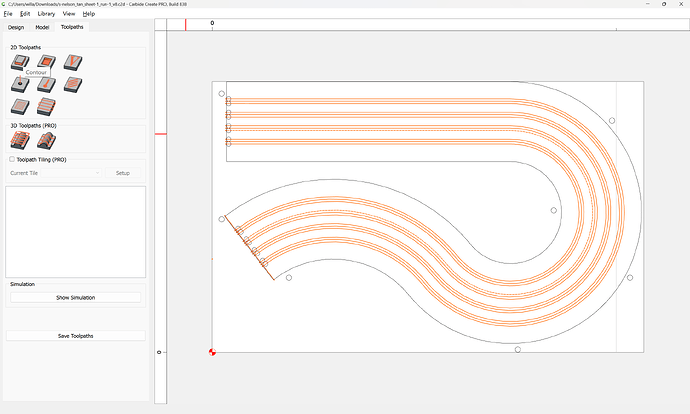690x414 pixels.
Task: Click the middle icon in second 2D toolpath row
Action: [x=45, y=84]
